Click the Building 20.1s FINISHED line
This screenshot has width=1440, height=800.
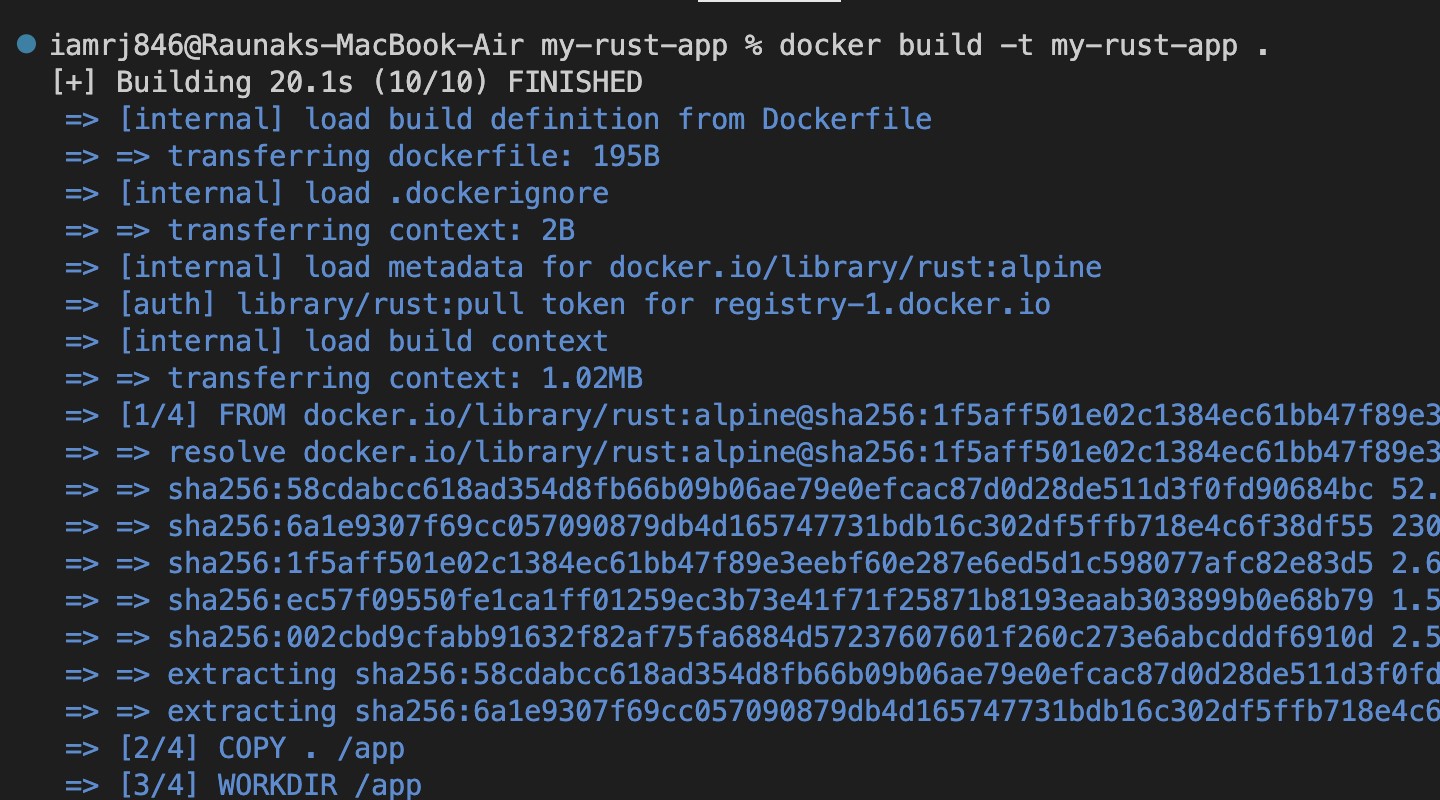(347, 82)
